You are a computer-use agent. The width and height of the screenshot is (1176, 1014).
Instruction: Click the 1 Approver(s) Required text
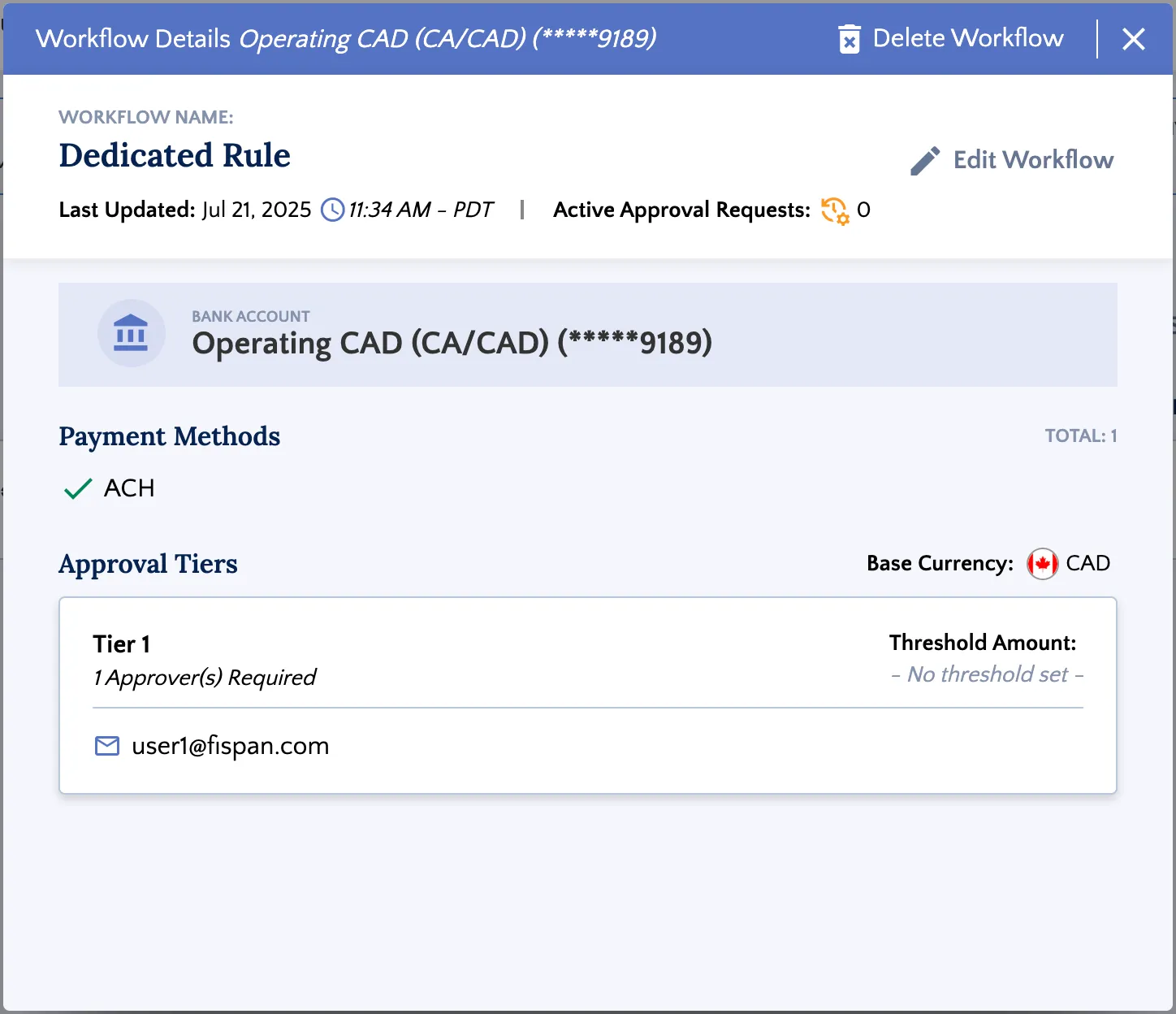pyautogui.click(x=205, y=678)
